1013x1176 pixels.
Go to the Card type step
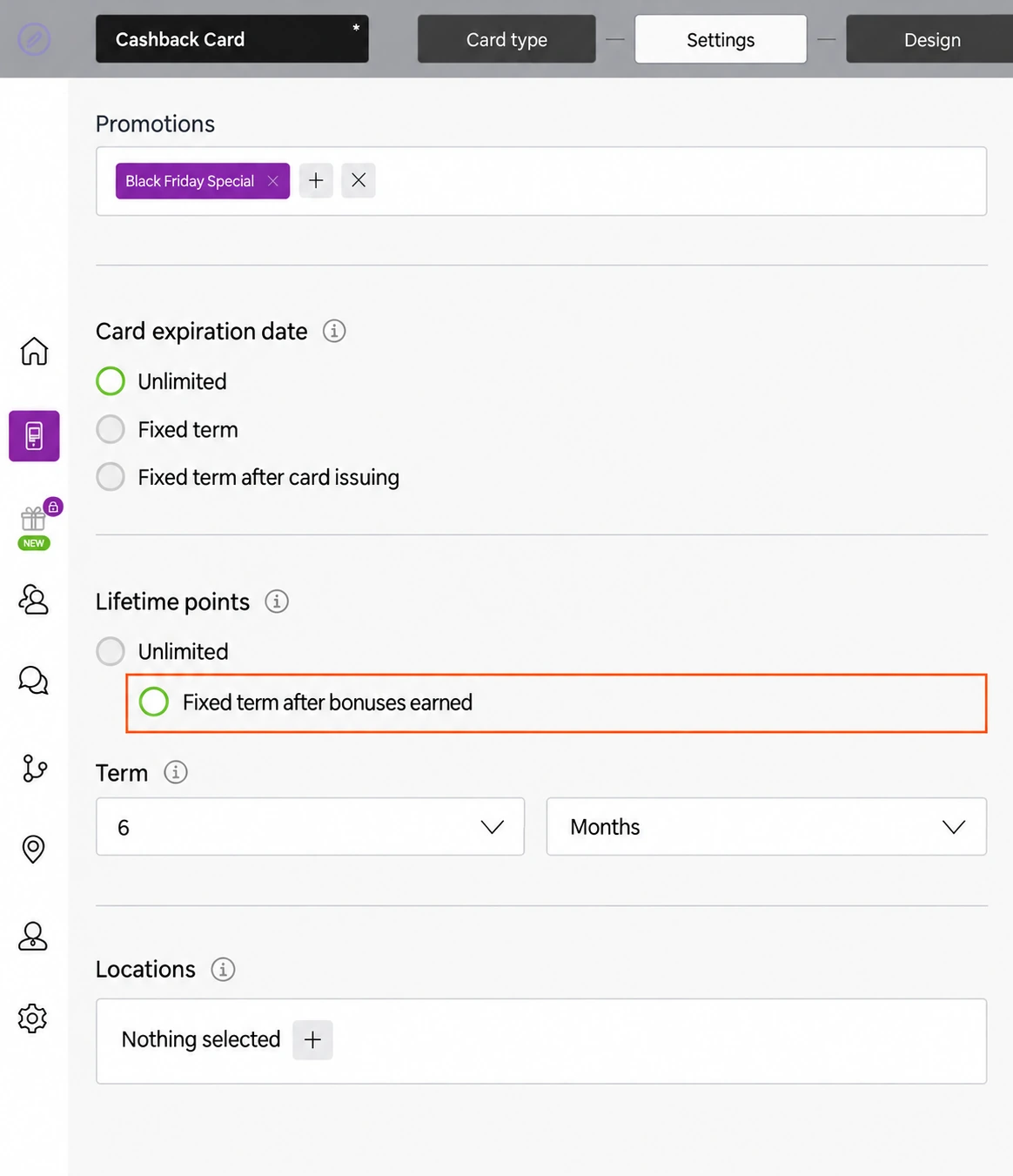point(506,39)
